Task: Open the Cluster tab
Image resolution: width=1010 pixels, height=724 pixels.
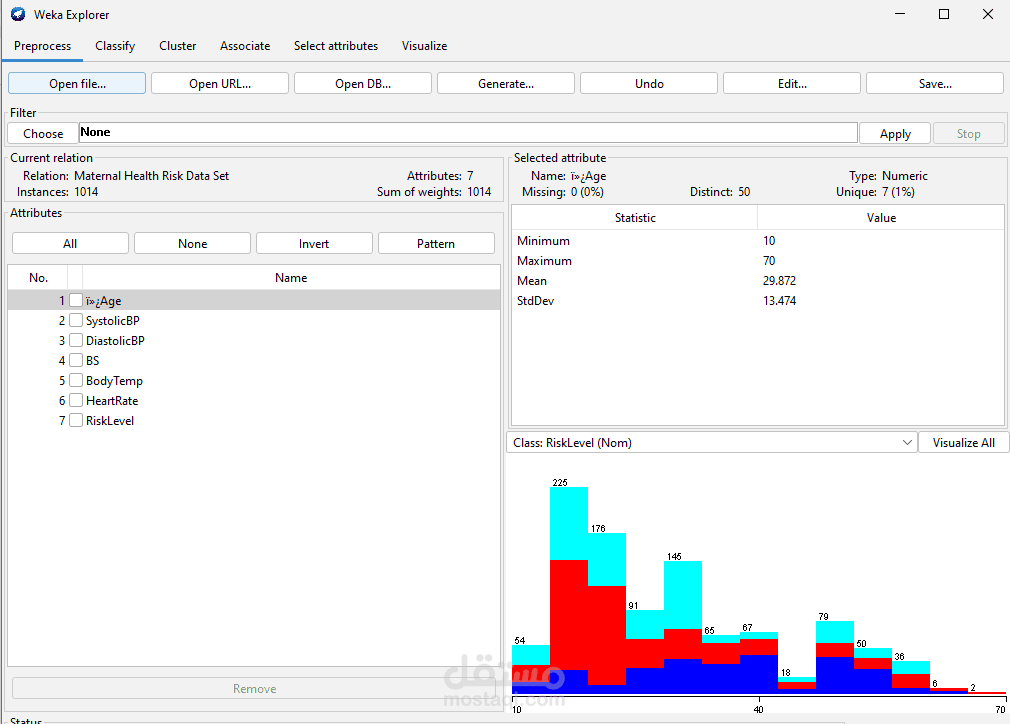Action: (178, 46)
